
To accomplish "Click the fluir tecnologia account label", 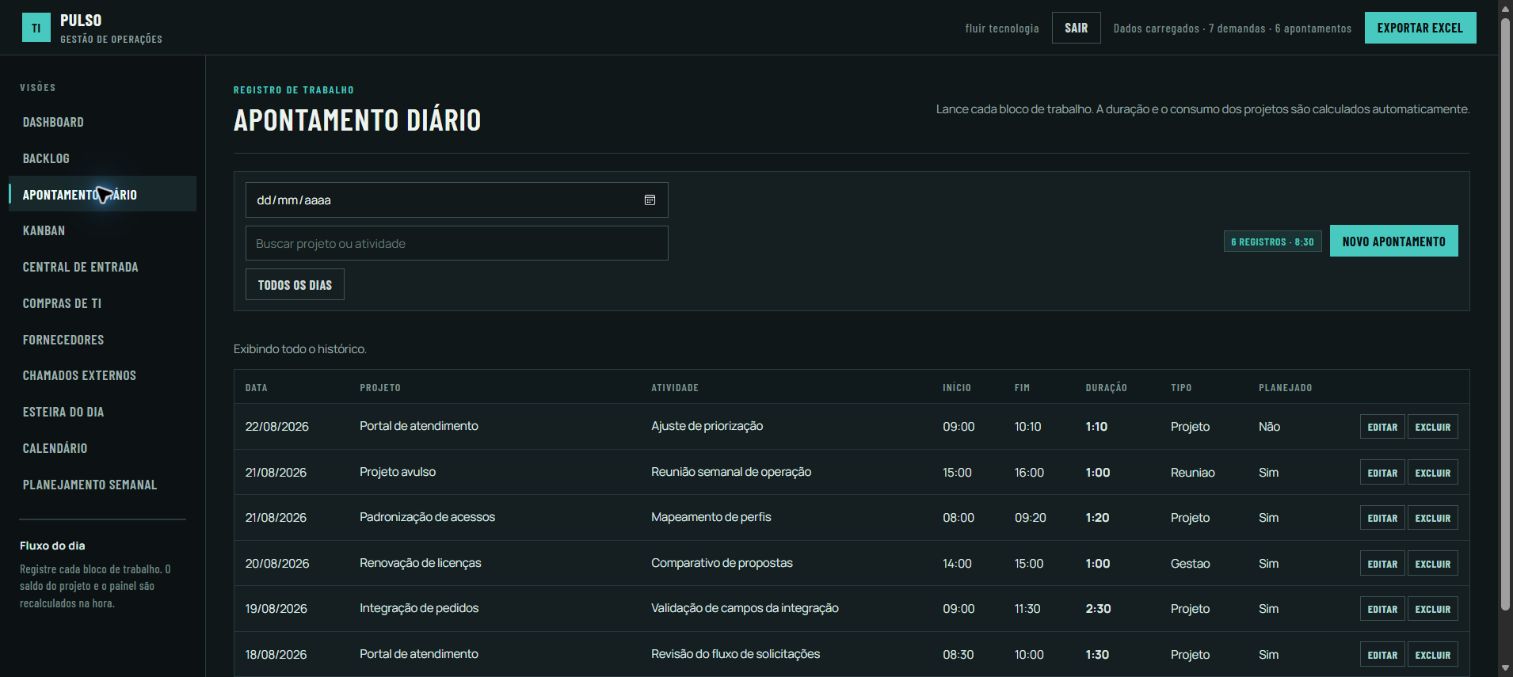I will pos(1002,28).
